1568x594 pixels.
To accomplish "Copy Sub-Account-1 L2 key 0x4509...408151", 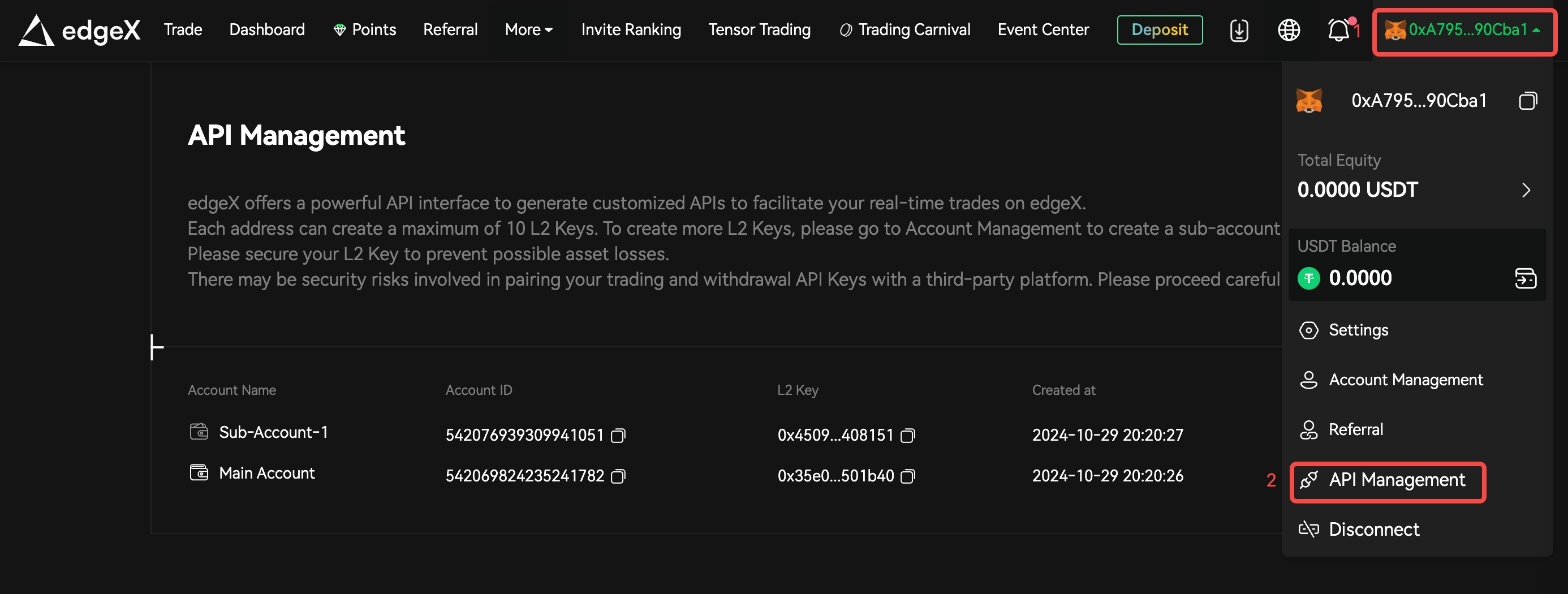I will [x=907, y=436].
